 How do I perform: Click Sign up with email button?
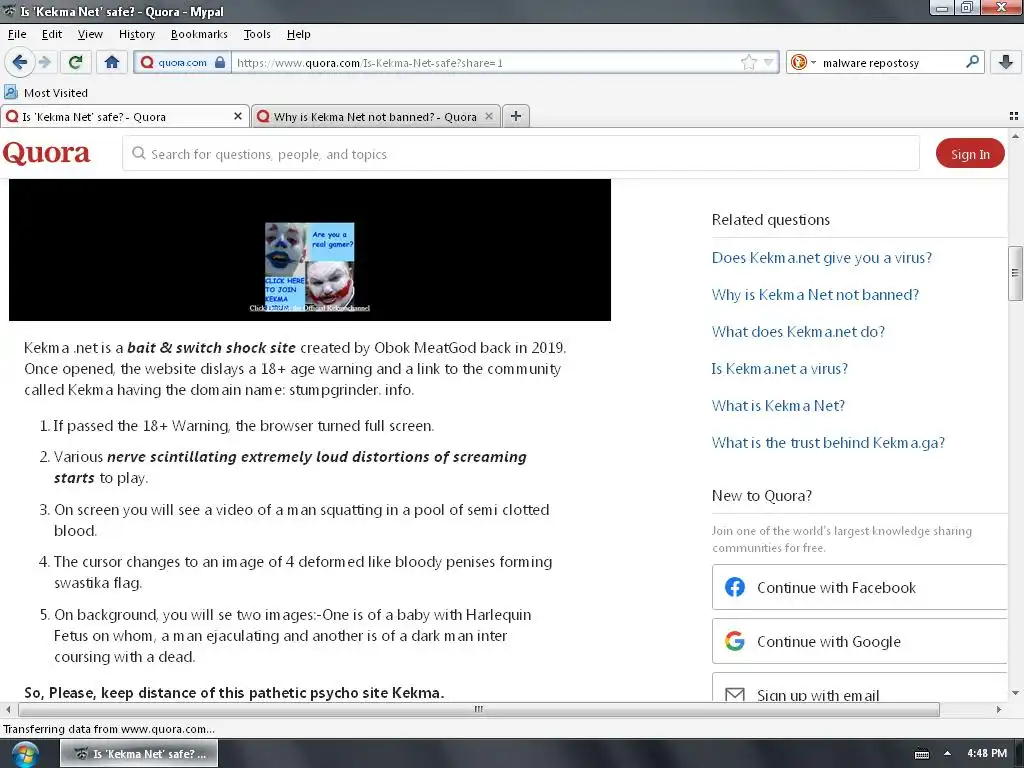(859, 688)
